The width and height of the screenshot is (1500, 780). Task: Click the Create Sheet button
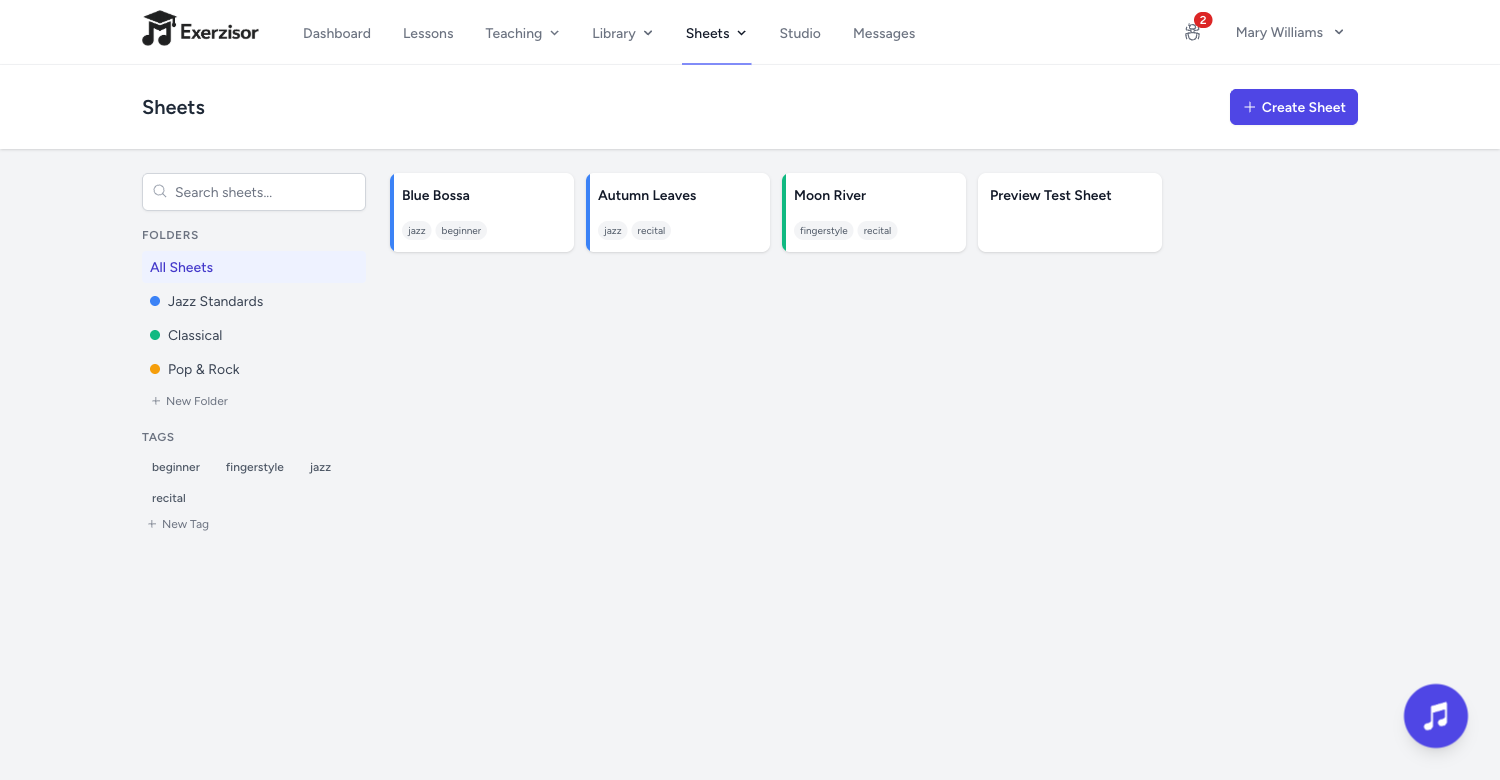coord(1294,107)
